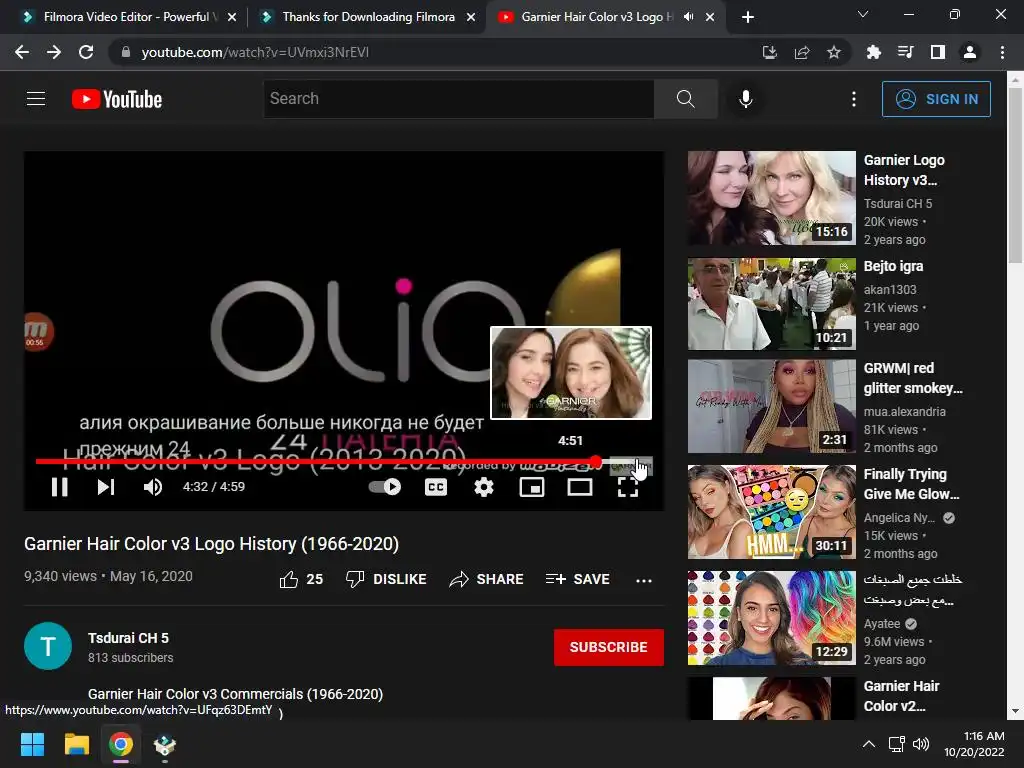Image resolution: width=1024 pixels, height=768 pixels.
Task: Start voice search with microphone icon
Action: click(745, 99)
